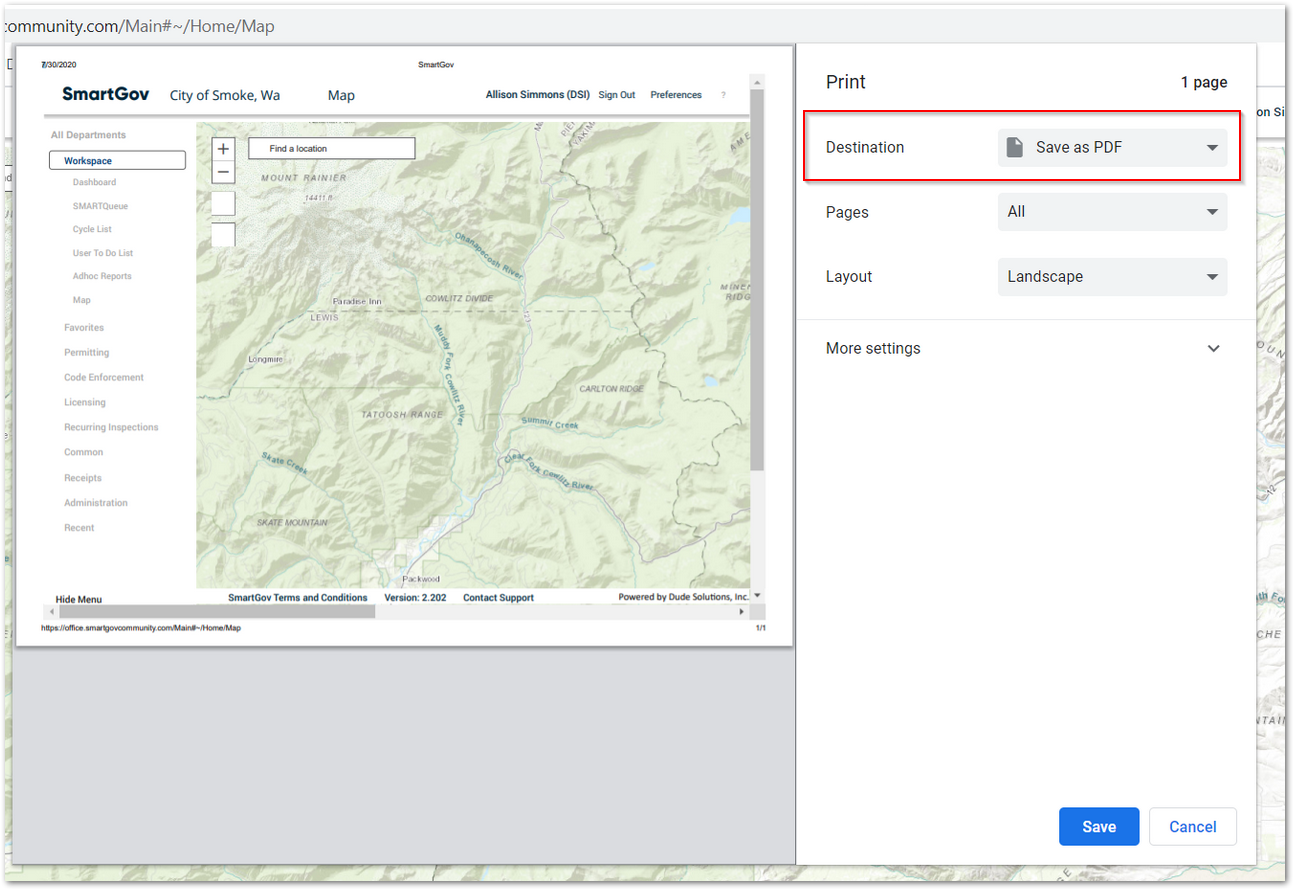This screenshot has height=890, width=1294.
Task: Click the map zoom out minus icon
Action: pyautogui.click(x=223, y=172)
